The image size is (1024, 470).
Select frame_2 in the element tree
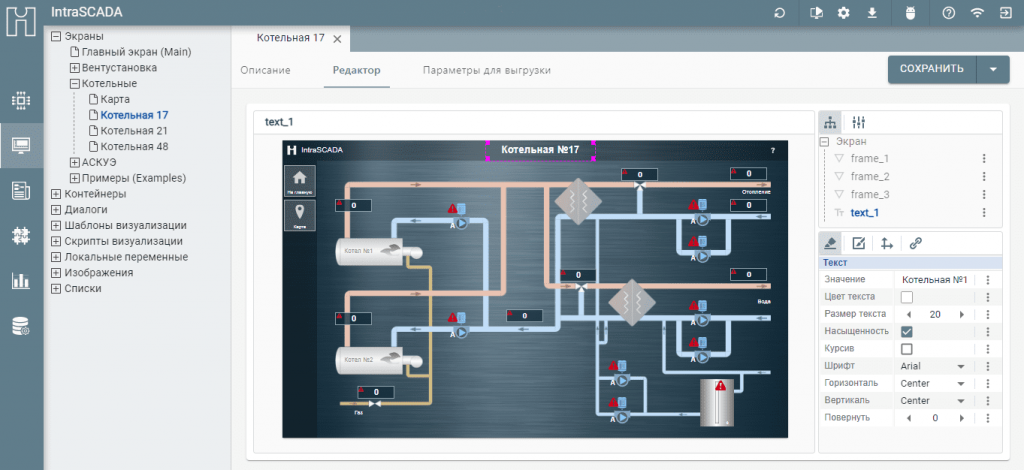pyautogui.click(x=869, y=176)
